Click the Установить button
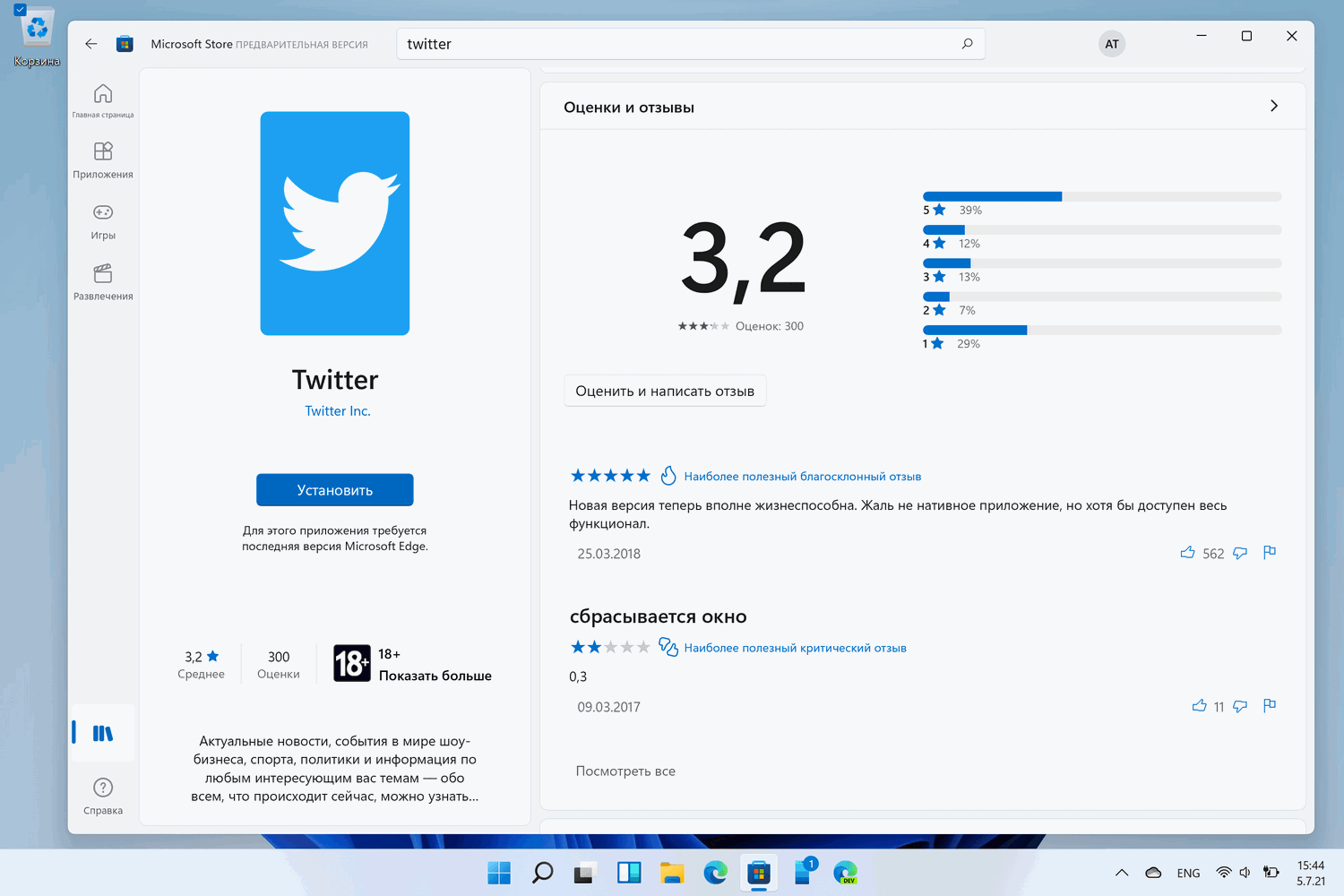The image size is (1344, 896). 335,490
